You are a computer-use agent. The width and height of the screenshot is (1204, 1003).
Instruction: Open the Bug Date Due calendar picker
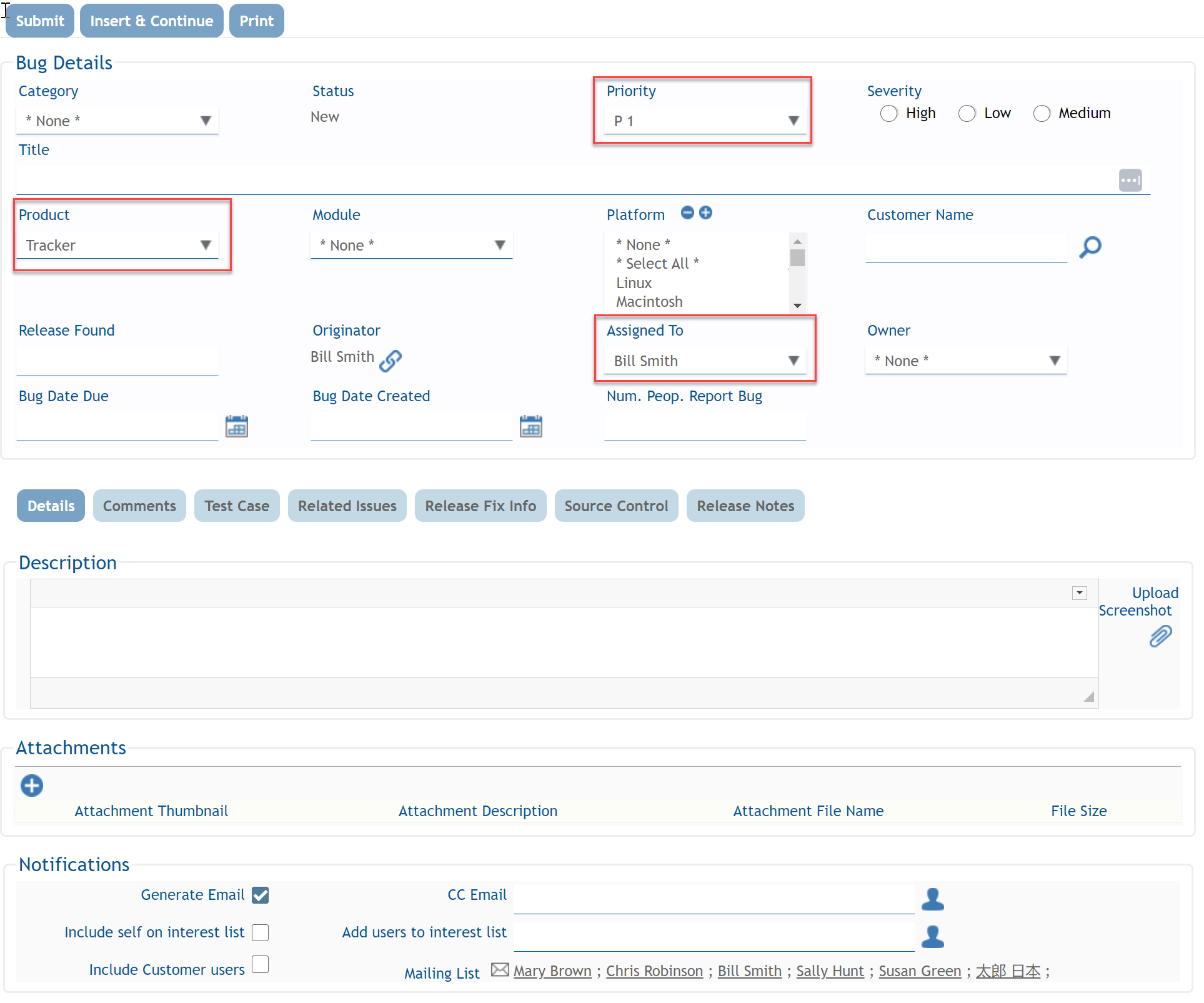237,426
